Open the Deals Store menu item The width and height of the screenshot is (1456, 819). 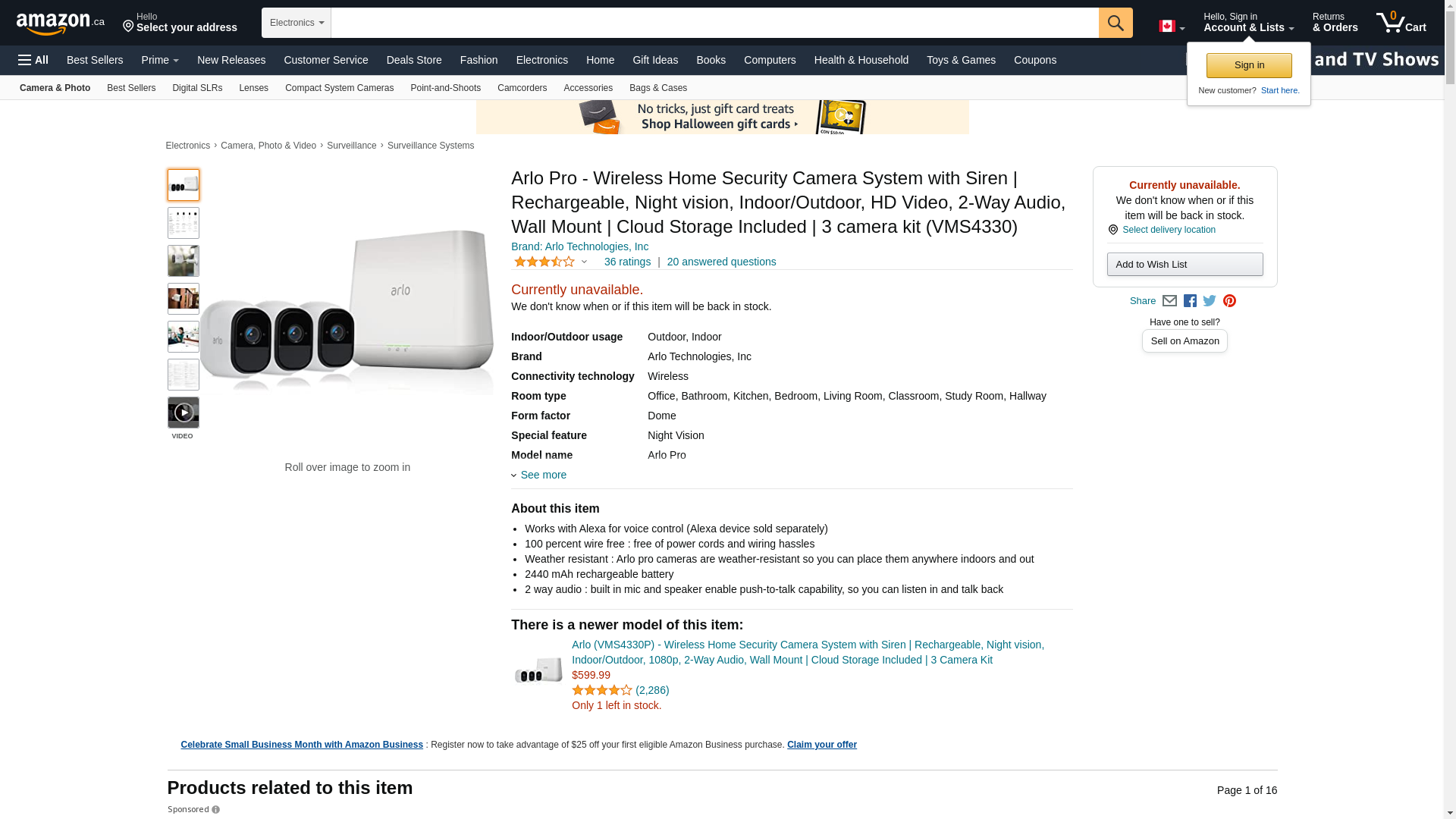413,60
